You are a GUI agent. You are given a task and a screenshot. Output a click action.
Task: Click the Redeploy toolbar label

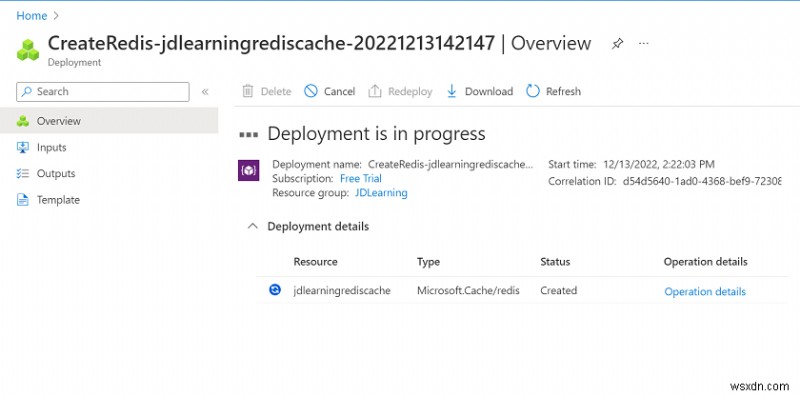[410, 92]
